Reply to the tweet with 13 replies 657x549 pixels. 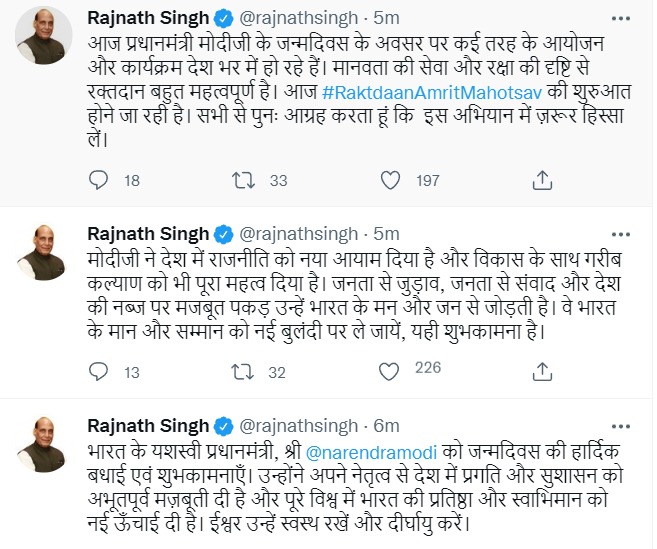point(98,373)
